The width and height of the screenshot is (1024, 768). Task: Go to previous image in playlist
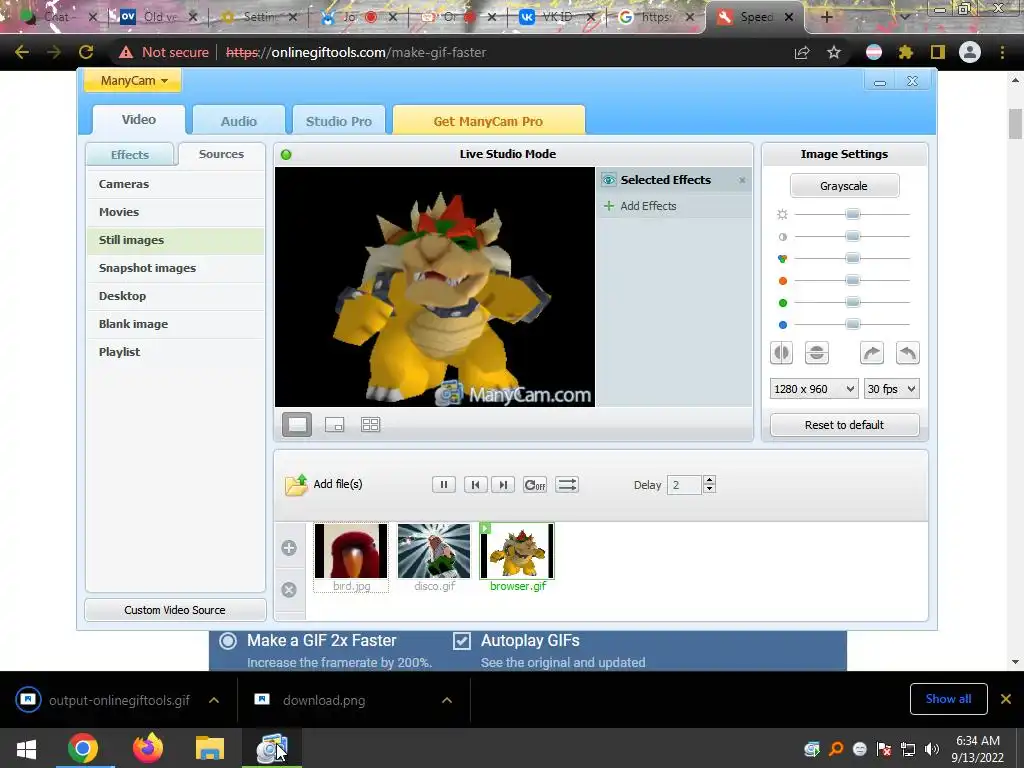coord(475,485)
